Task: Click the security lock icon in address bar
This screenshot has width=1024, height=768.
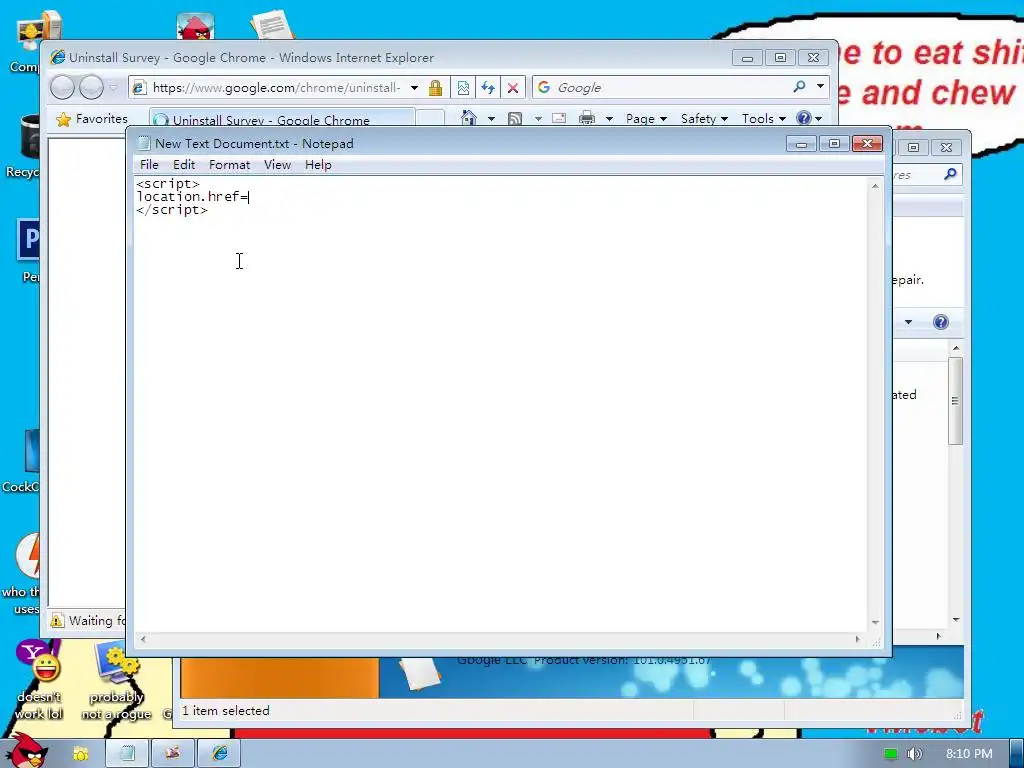Action: coord(436,87)
